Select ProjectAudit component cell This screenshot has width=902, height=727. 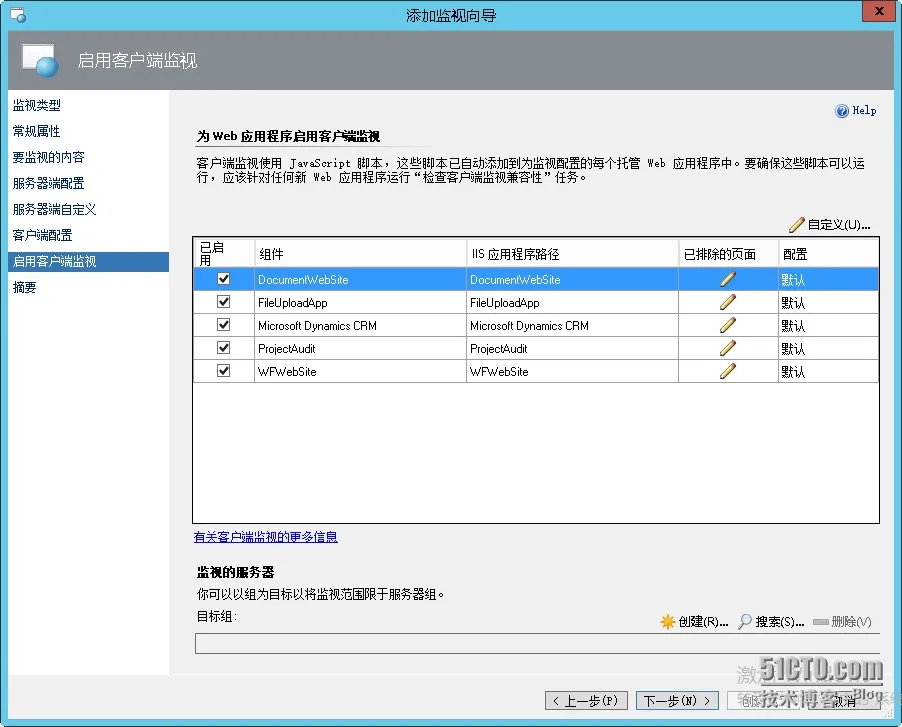(360, 349)
